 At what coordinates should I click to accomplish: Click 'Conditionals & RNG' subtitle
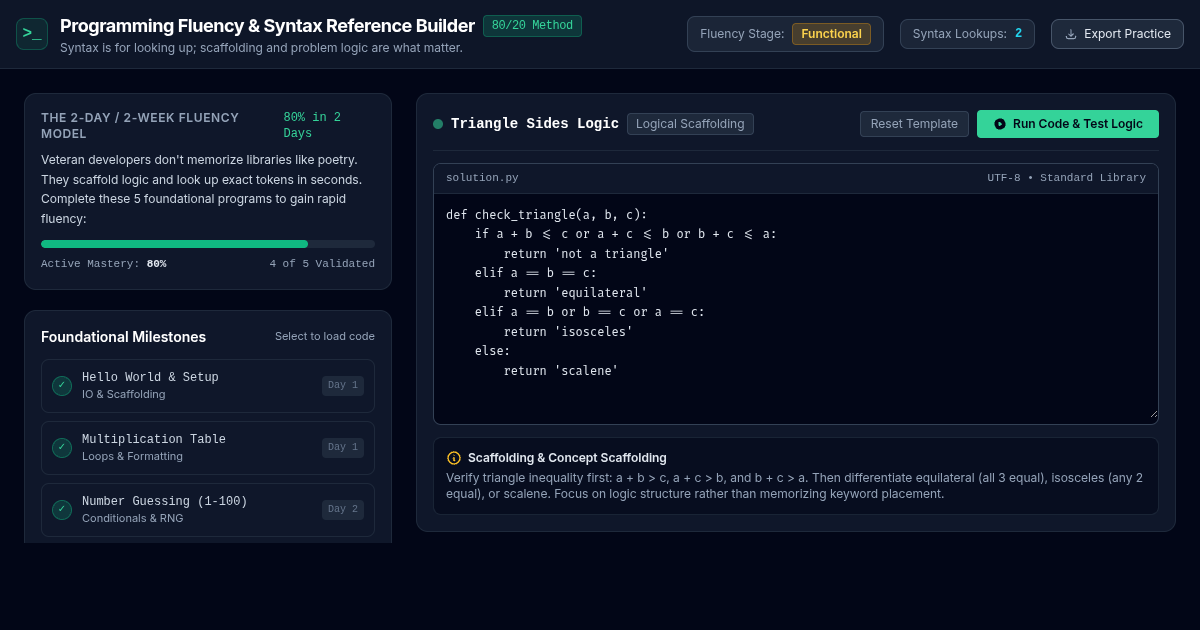click(133, 518)
